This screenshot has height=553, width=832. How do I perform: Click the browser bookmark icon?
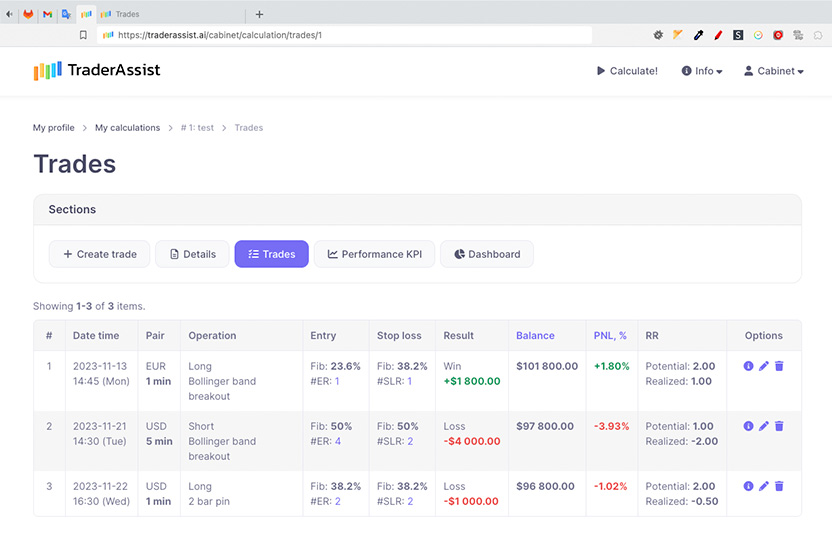[x=83, y=35]
